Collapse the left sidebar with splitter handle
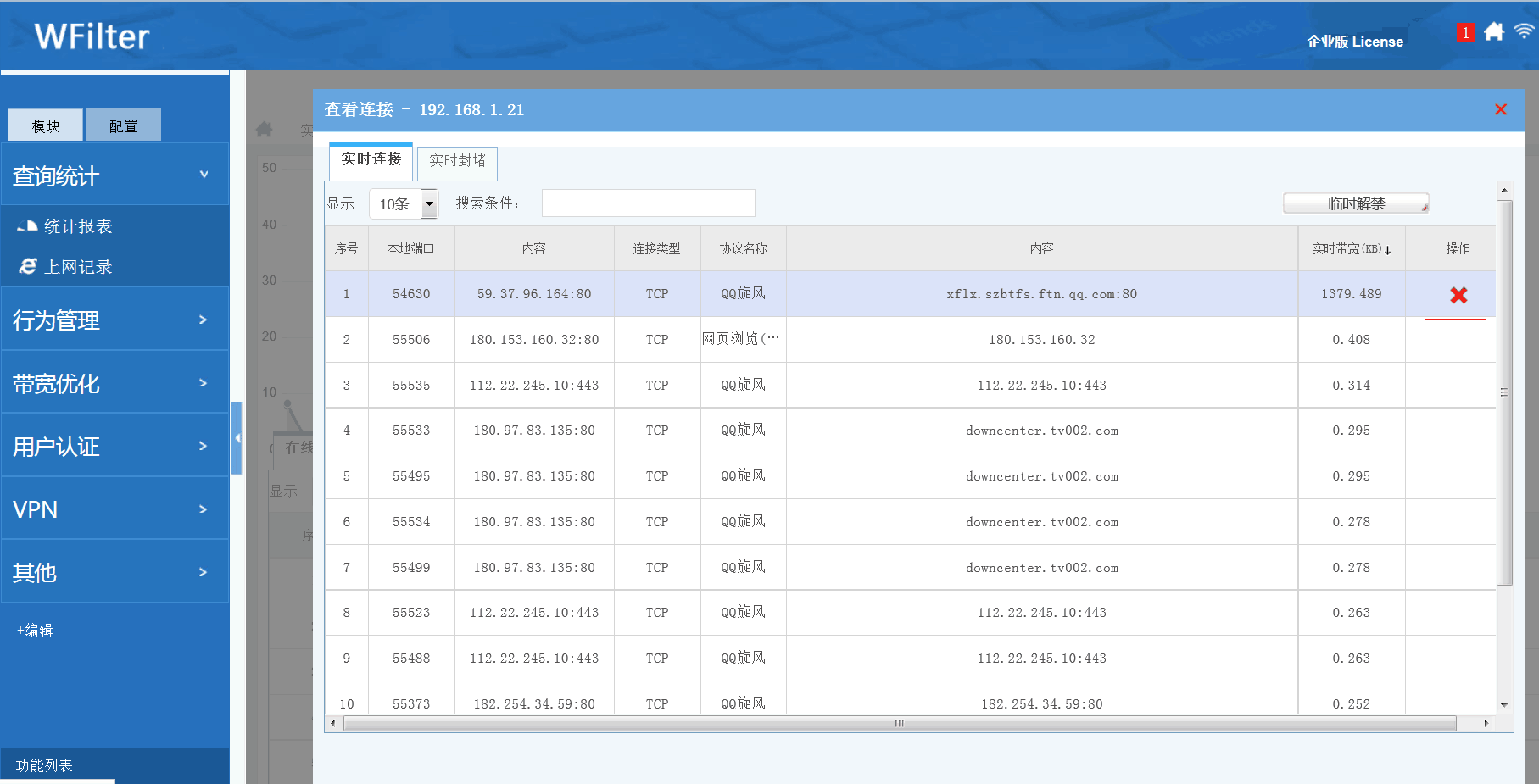Screen dimensions: 1539x784 (x=237, y=438)
